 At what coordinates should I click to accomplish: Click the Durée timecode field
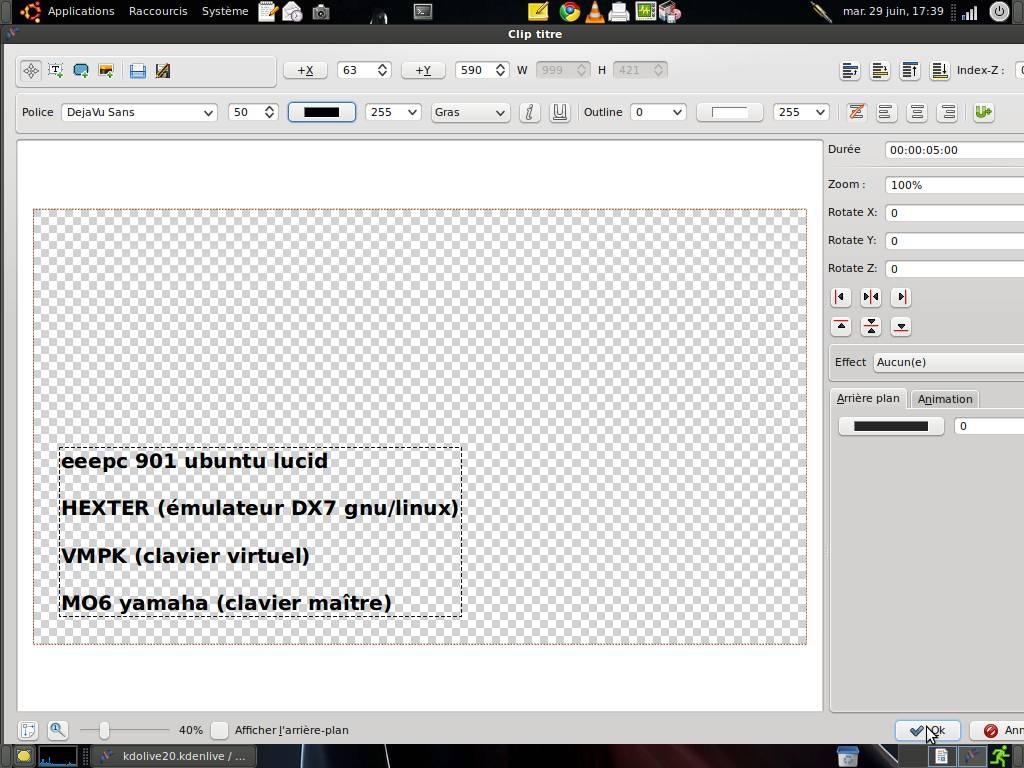click(x=954, y=150)
